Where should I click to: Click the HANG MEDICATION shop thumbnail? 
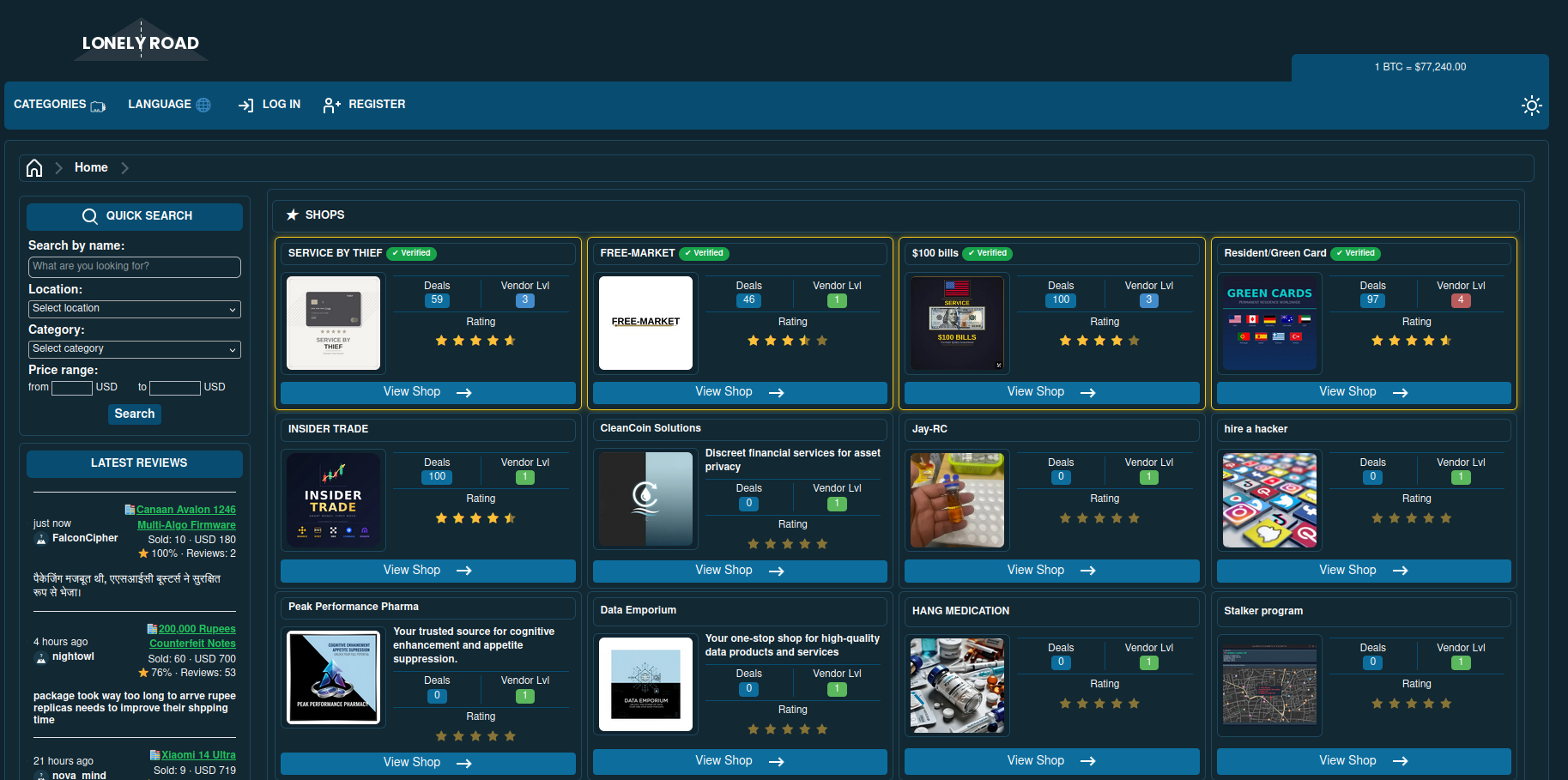957,686
